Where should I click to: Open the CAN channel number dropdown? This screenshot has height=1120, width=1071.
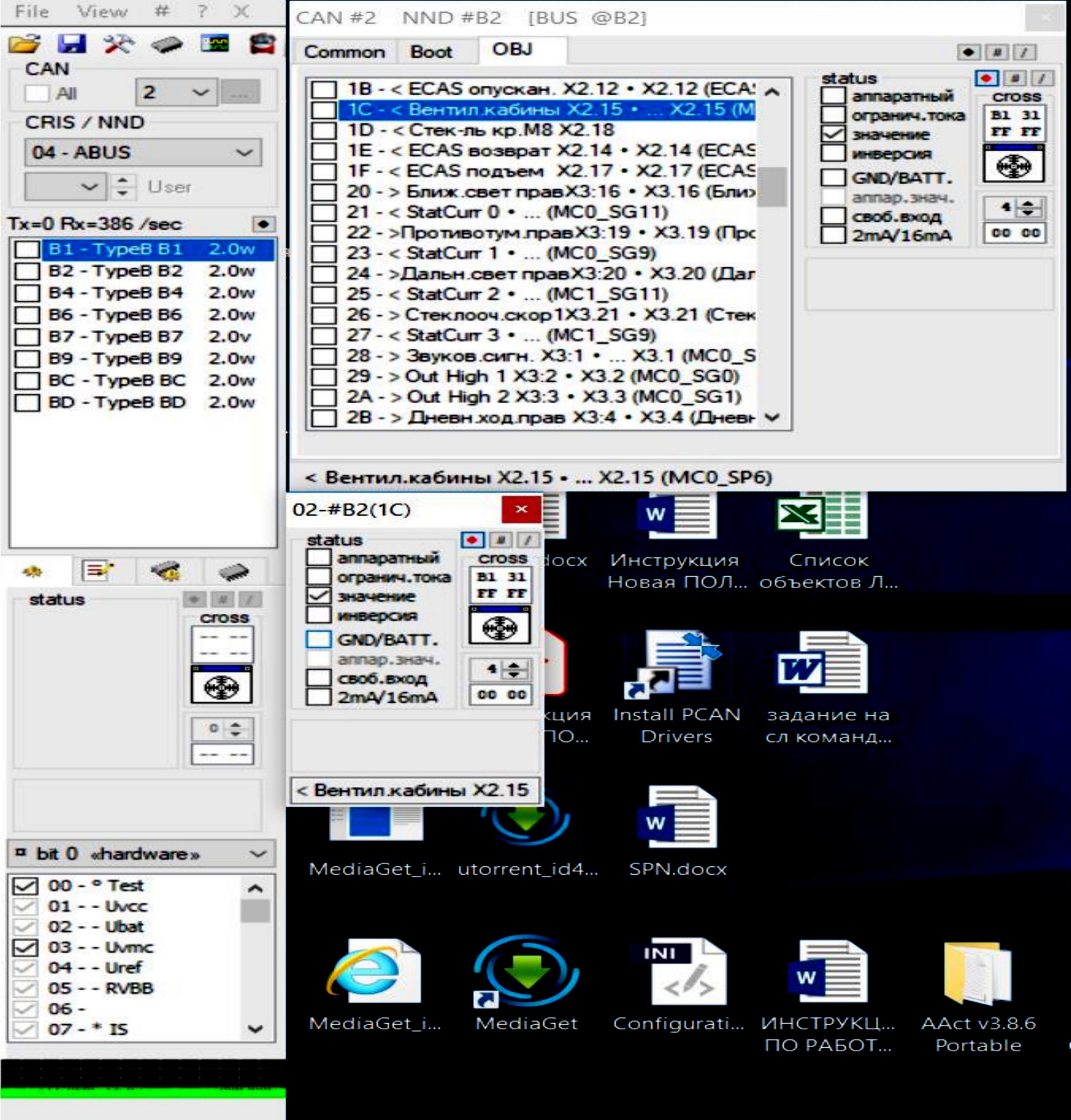pos(176,92)
